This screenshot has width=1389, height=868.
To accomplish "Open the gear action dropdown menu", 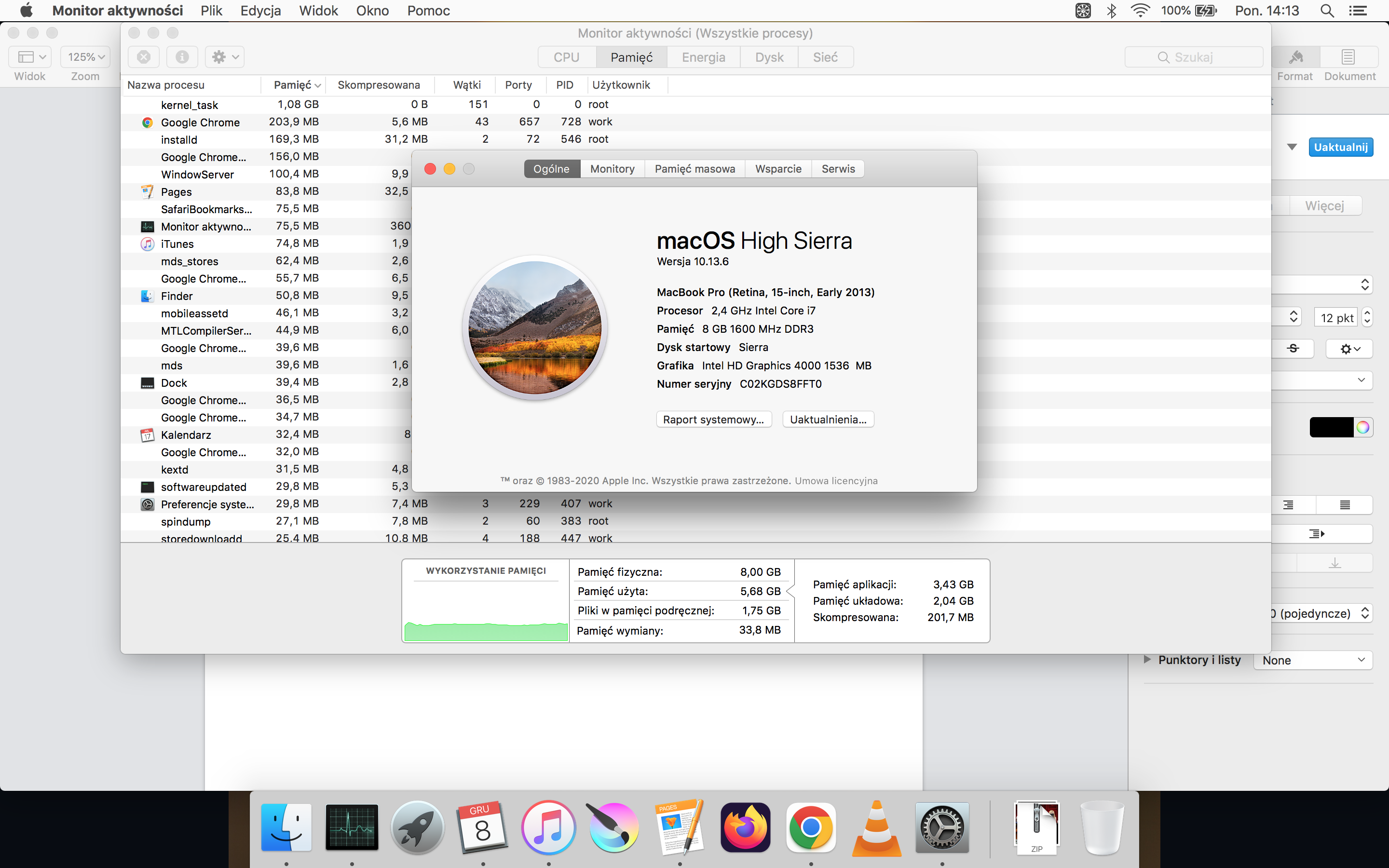I will pyautogui.click(x=225, y=57).
